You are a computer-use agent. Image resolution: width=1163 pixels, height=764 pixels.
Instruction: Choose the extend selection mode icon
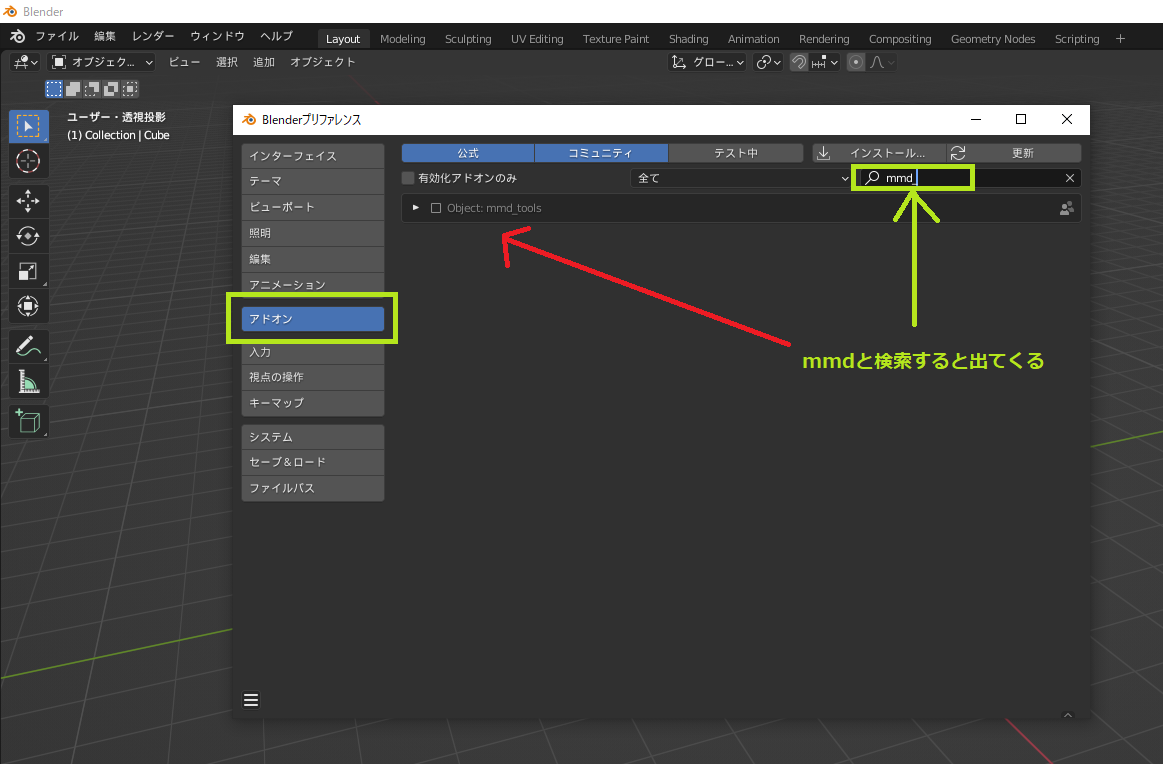click(x=73, y=89)
